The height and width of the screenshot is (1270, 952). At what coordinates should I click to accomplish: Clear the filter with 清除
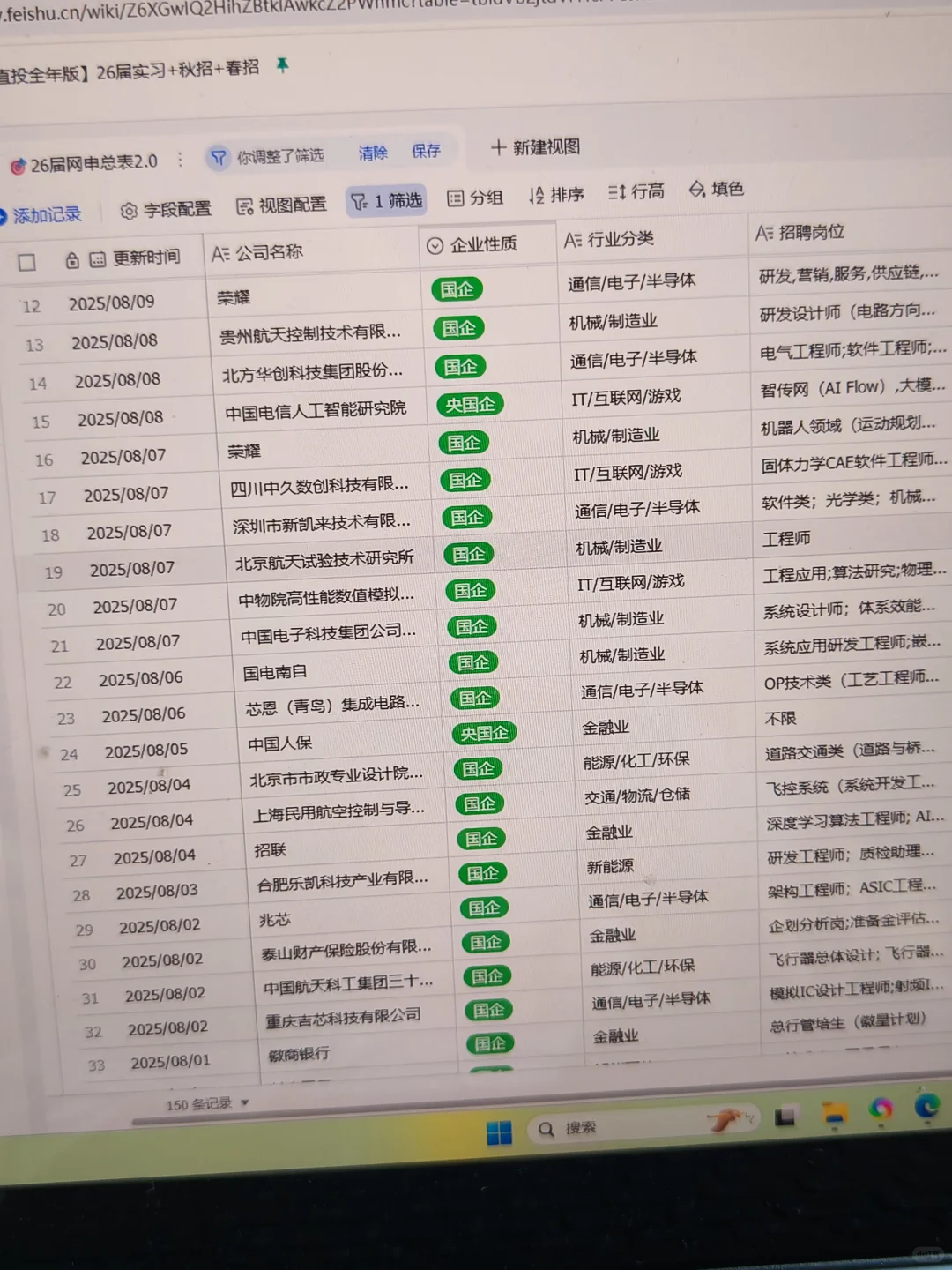pos(373,153)
